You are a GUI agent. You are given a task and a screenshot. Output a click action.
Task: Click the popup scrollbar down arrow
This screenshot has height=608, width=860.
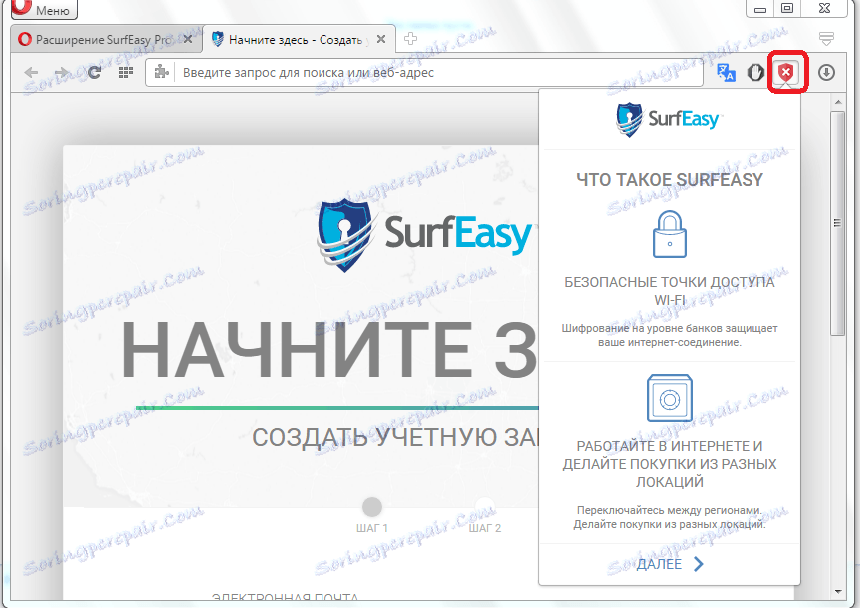click(840, 592)
